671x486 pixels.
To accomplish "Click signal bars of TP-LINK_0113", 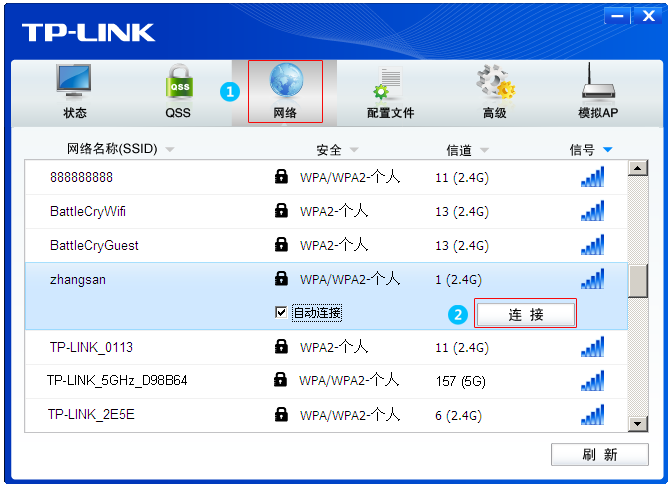I will tap(593, 347).
